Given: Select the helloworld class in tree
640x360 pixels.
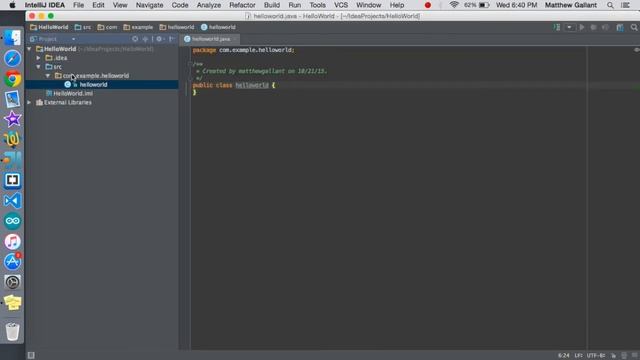Looking at the screenshot, I should 102,84.
